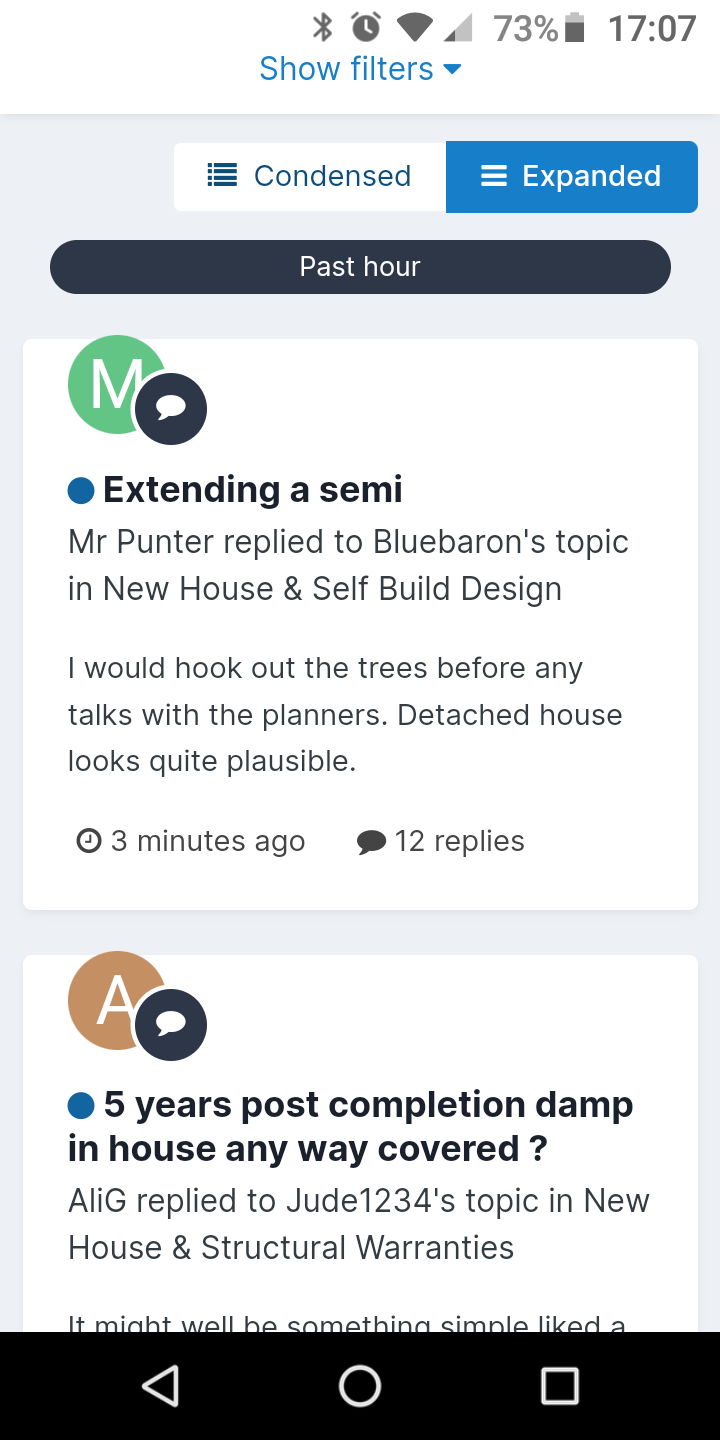Open 5 years post completion damp topic
The image size is (720, 1440).
(x=351, y=1127)
